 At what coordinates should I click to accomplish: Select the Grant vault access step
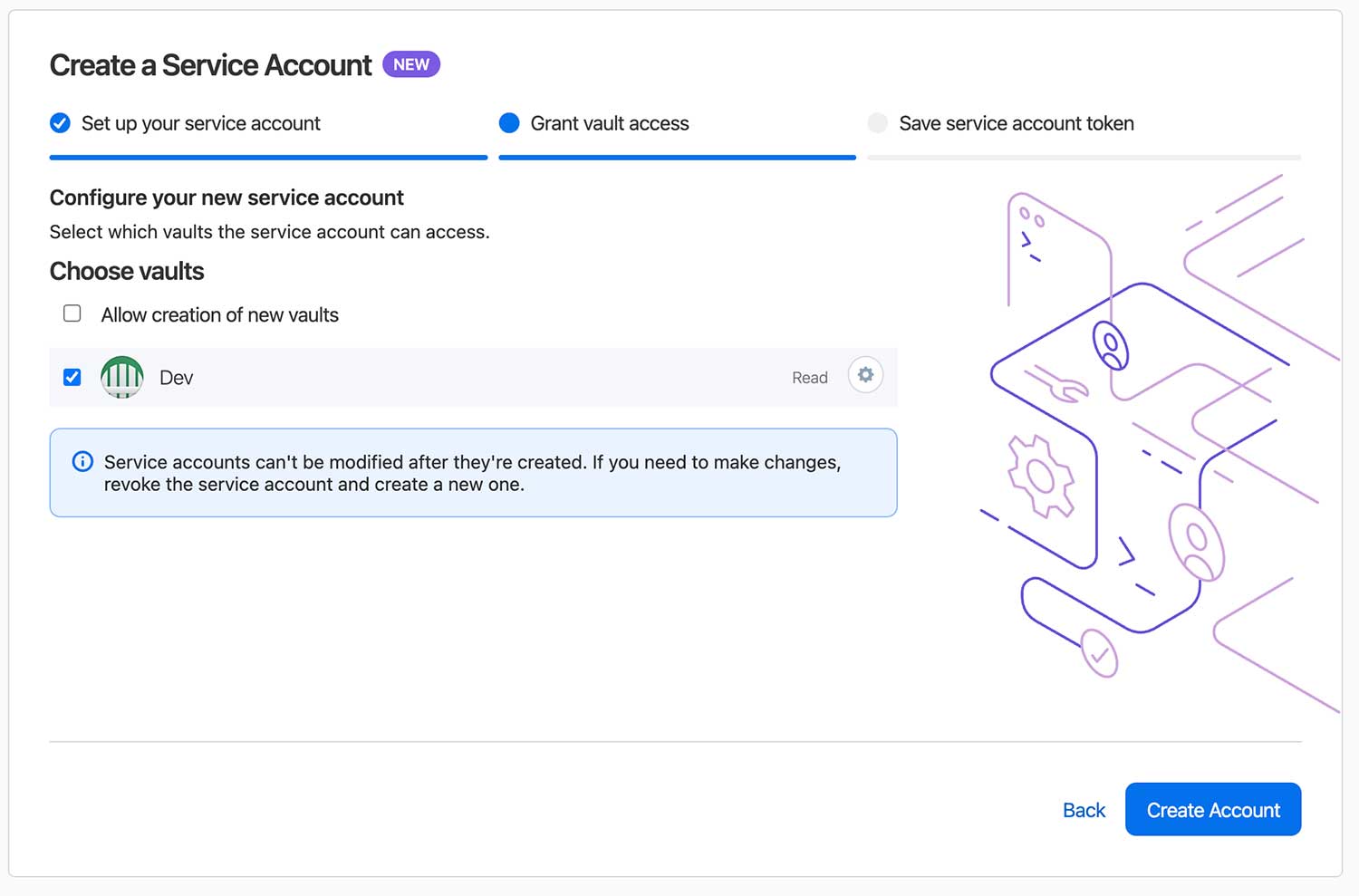(x=610, y=123)
